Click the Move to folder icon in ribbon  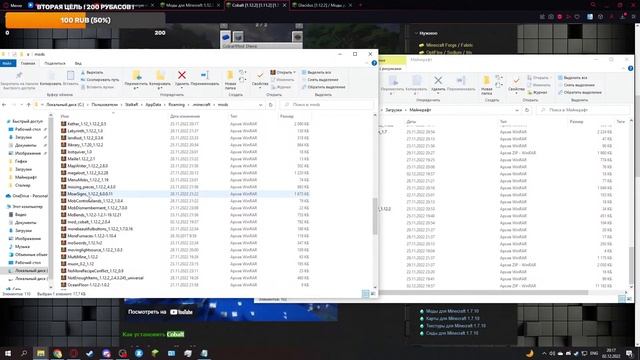coord(136,75)
